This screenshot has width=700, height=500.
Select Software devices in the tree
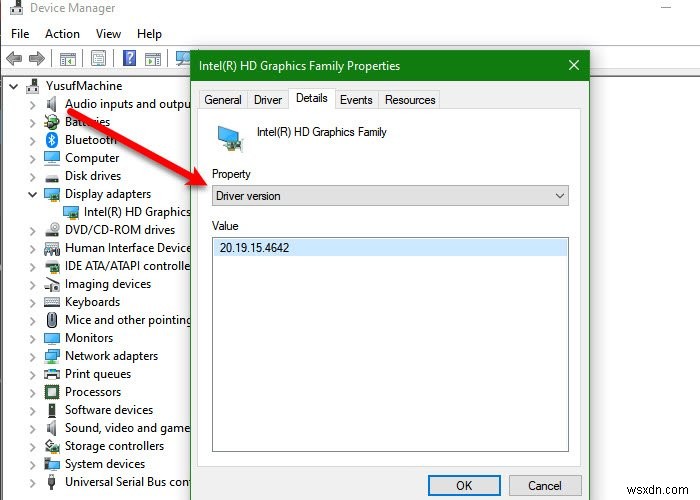[109, 410]
